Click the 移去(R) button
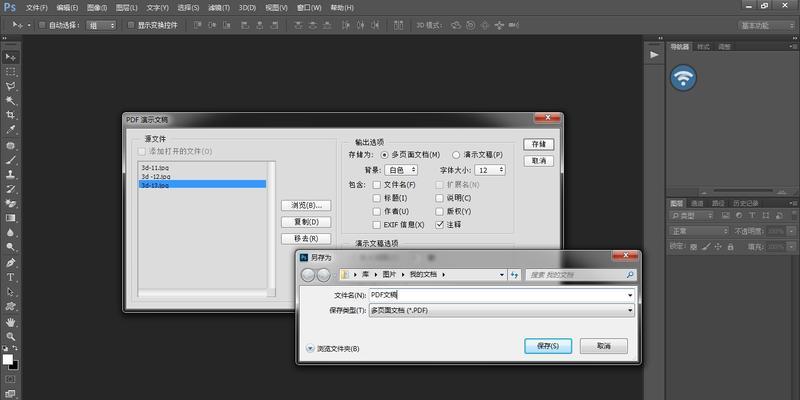The image size is (800, 400). (x=306, y=239)
